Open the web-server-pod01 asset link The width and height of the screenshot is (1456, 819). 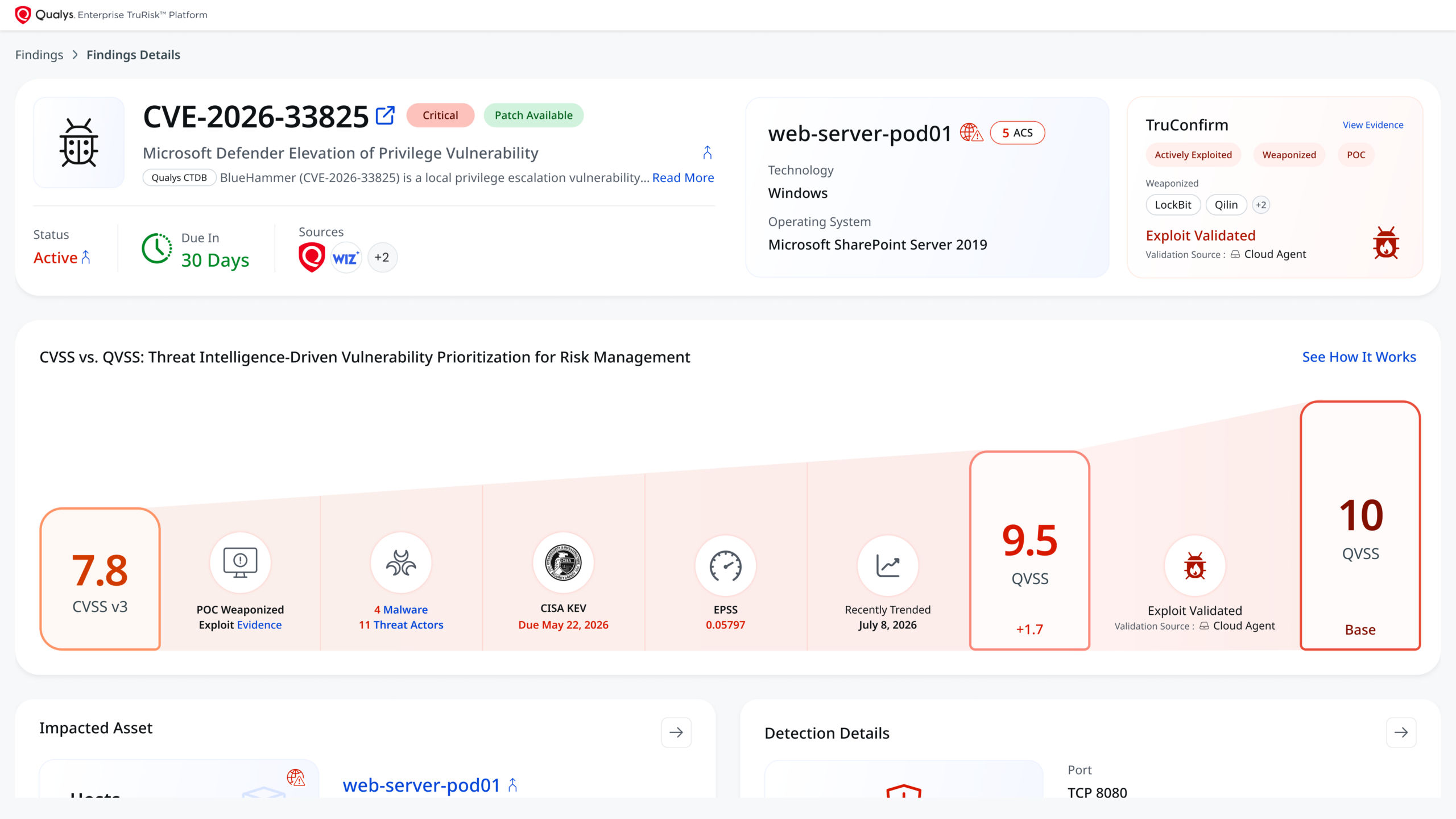pos(421,785)
